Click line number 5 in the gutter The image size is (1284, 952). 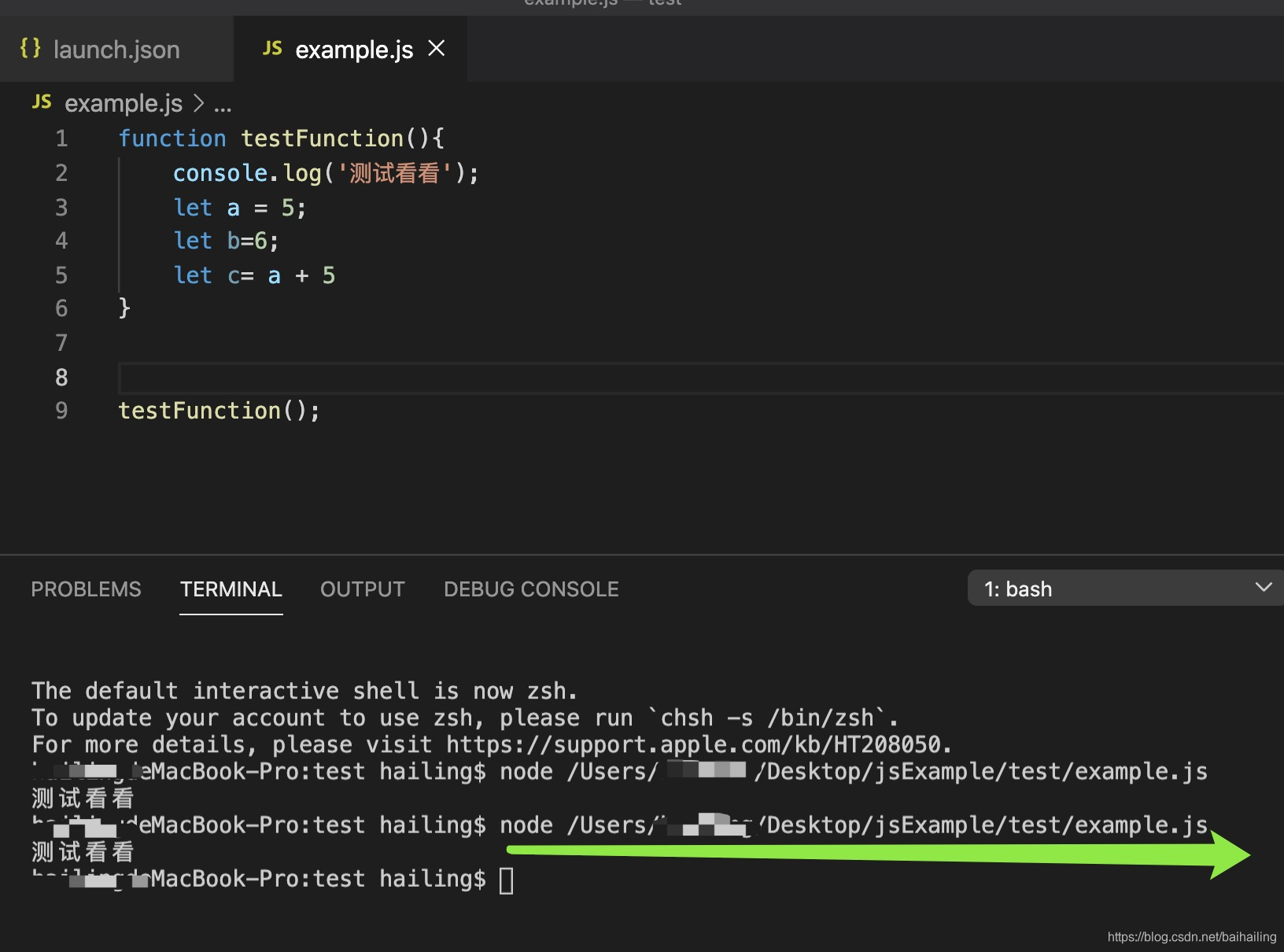click(61, 275)
